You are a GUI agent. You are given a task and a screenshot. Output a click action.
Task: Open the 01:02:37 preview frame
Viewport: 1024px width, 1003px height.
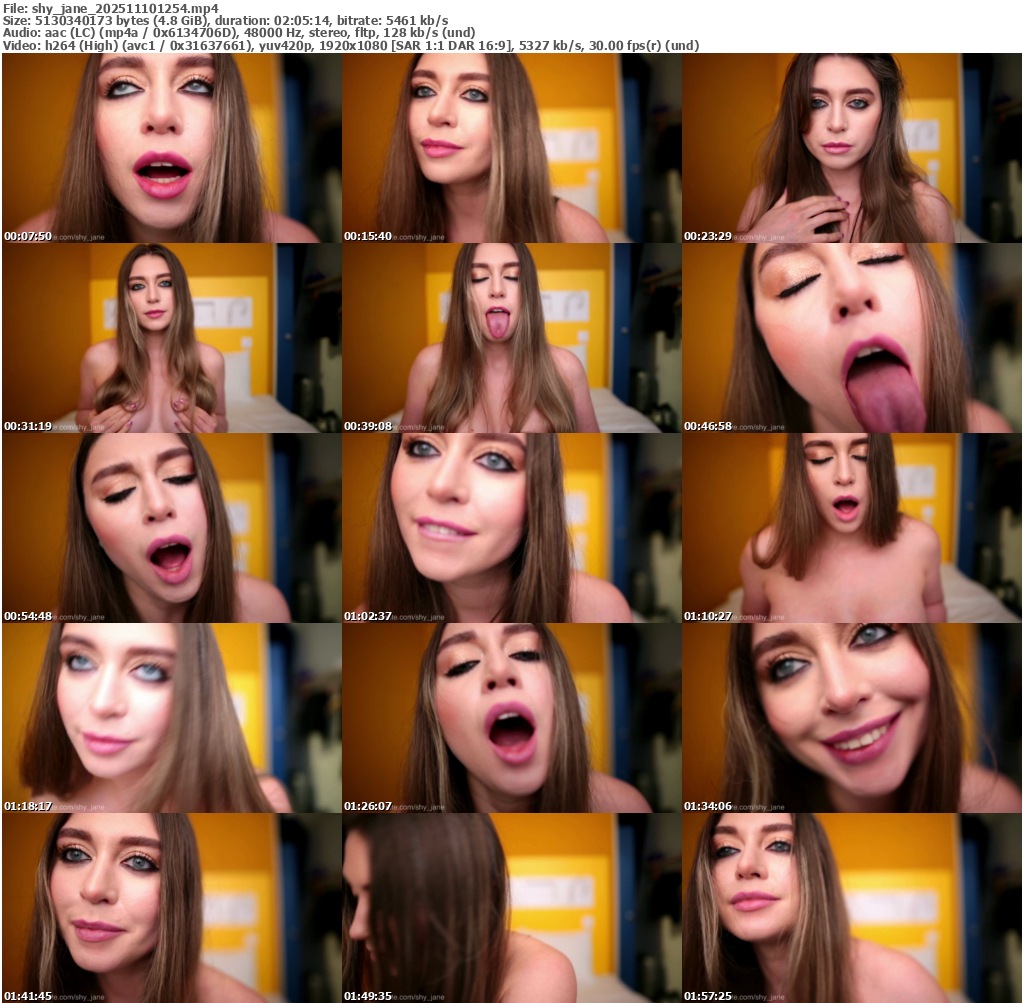click(x=511, y=528)
